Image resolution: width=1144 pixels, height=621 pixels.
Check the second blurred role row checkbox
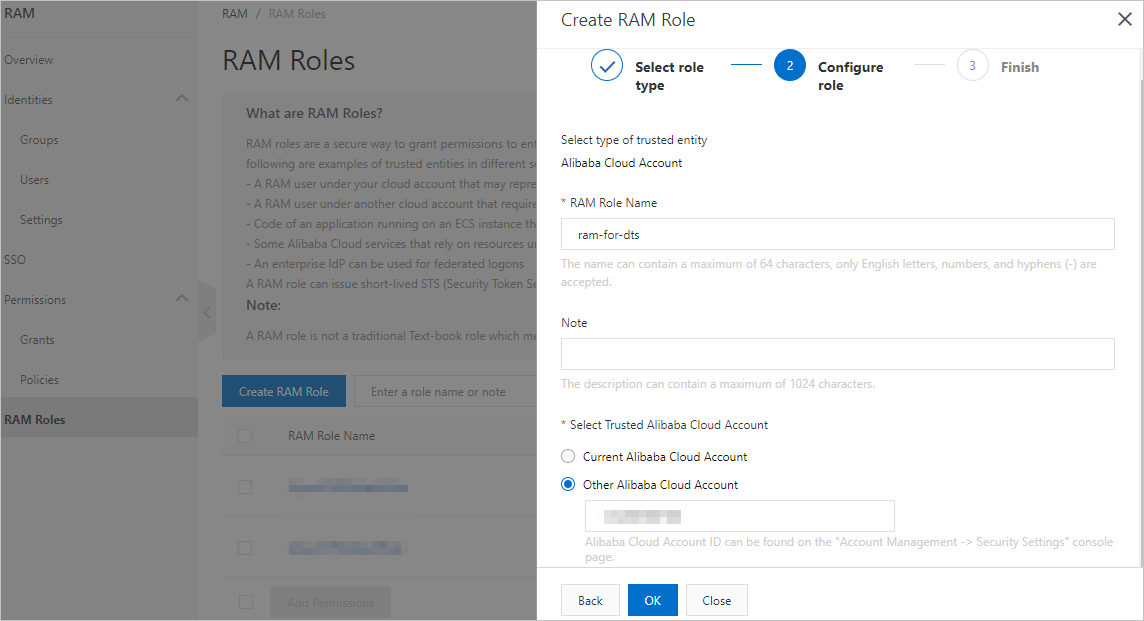tap(245, 547)
